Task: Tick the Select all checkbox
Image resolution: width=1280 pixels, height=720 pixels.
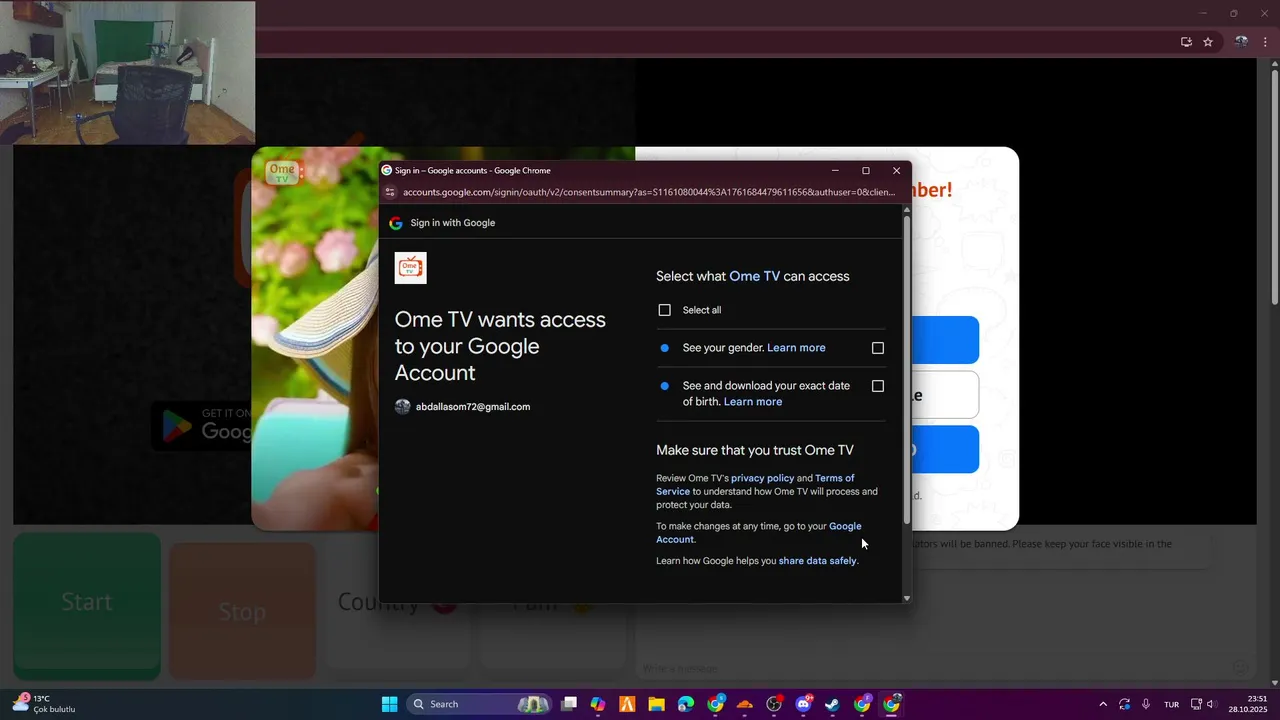Action: point(664,310)
